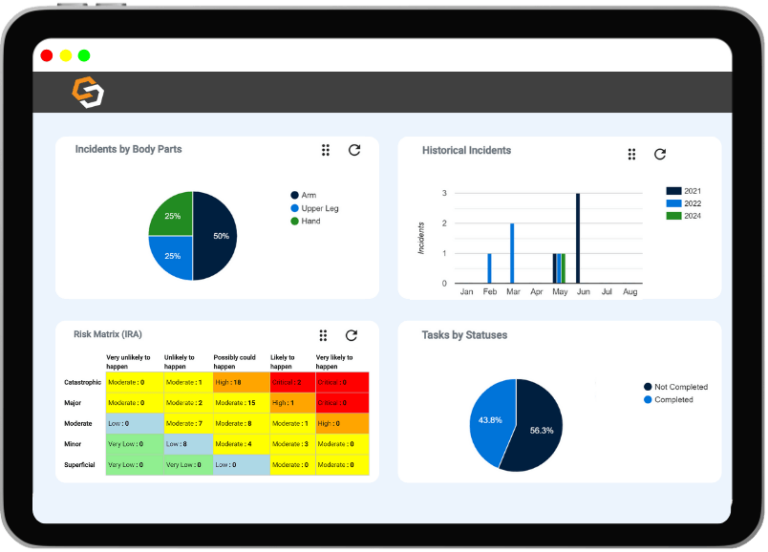Click the orange hexagon logo in header
This screenshot has height=552, width=768.
pos(87,91)
